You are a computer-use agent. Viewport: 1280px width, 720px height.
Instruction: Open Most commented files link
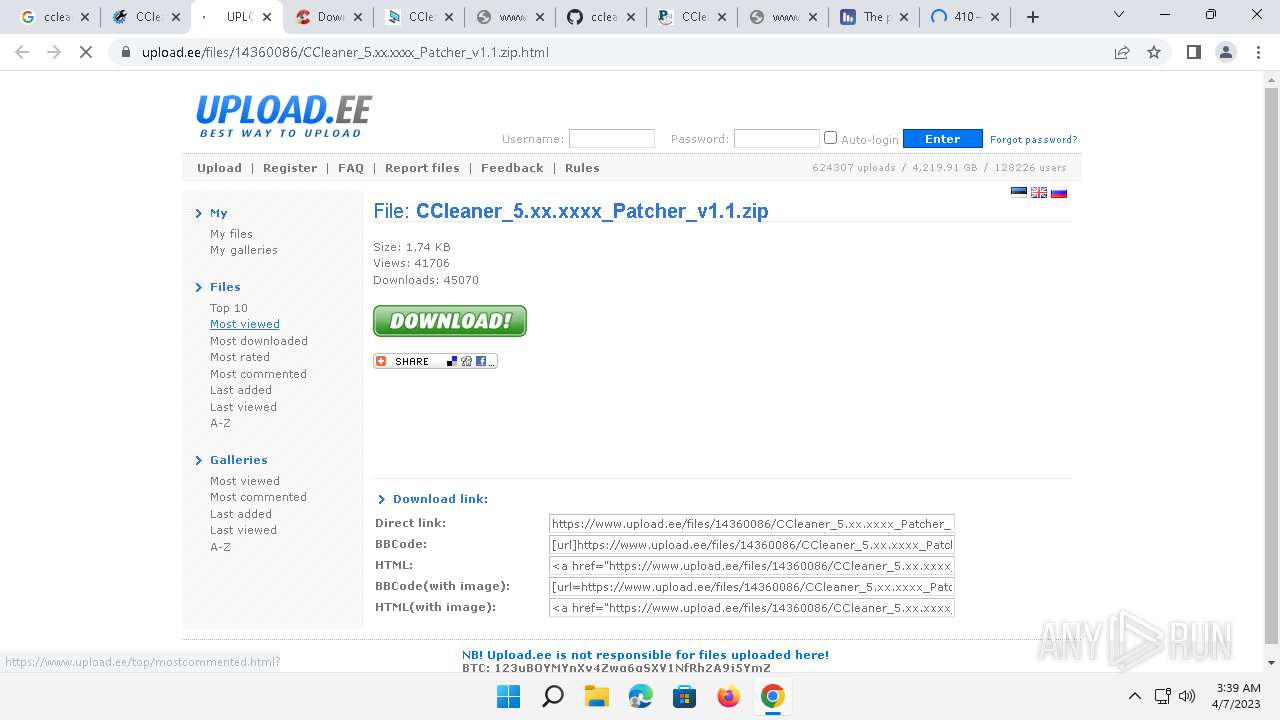click(x=258, y=374)
